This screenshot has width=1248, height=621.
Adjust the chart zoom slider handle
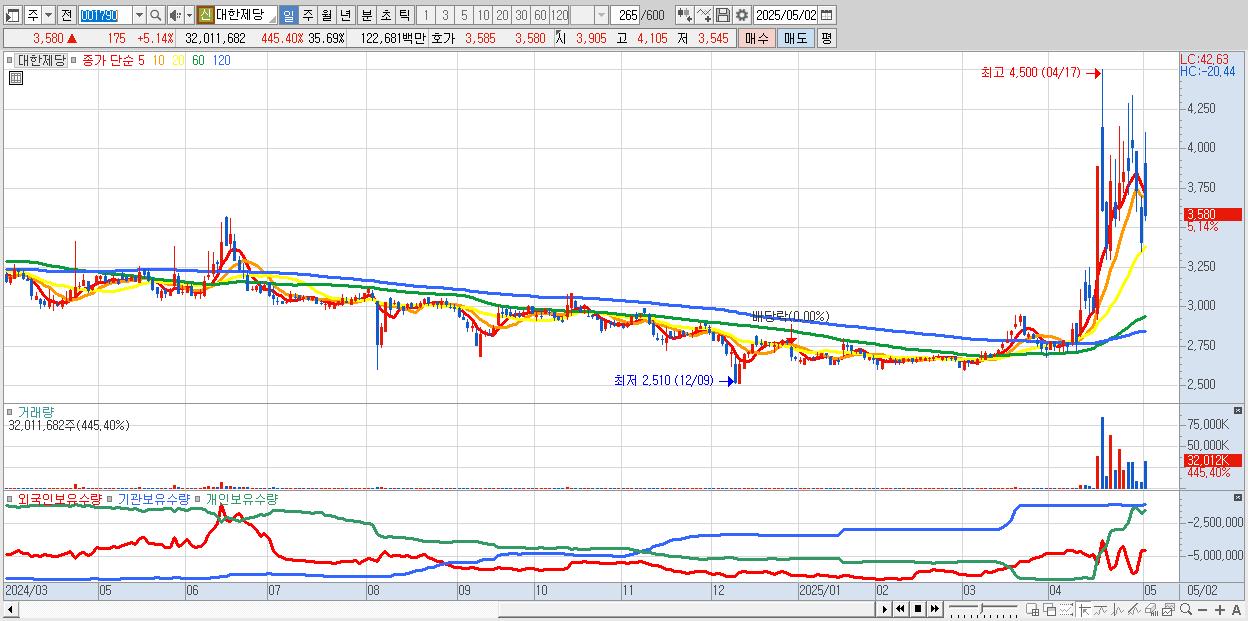coord(982,608)
